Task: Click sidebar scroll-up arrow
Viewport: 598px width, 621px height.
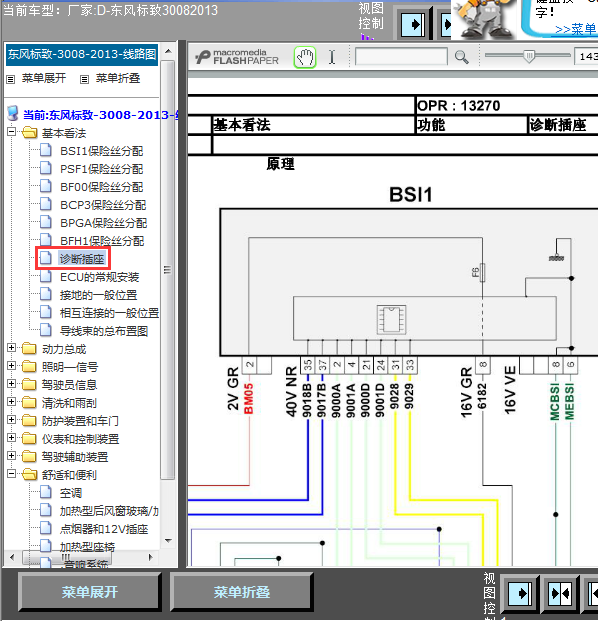Action: (168, 51)
